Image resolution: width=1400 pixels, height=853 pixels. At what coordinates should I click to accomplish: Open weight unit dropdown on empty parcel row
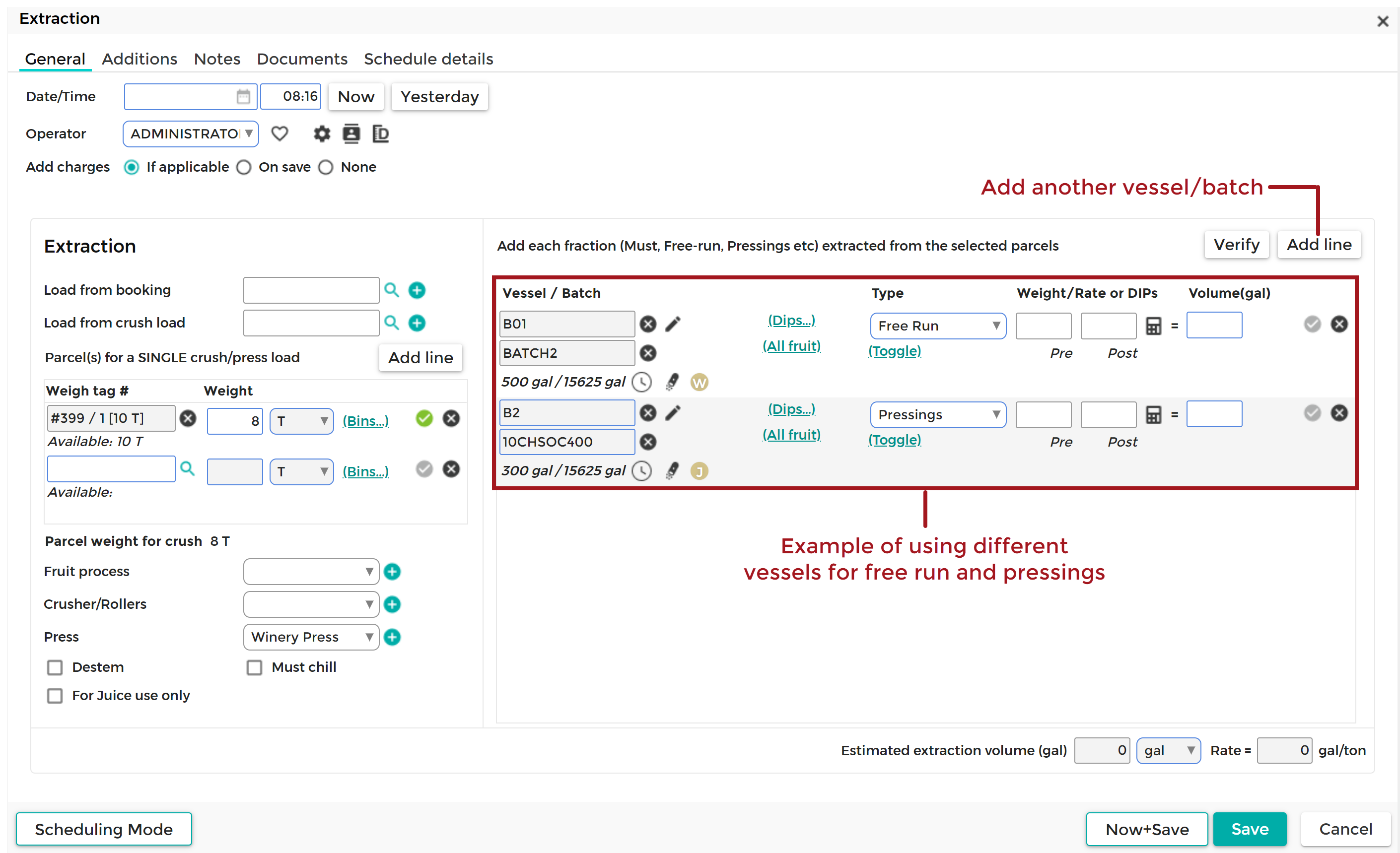[x=302, y=472]
